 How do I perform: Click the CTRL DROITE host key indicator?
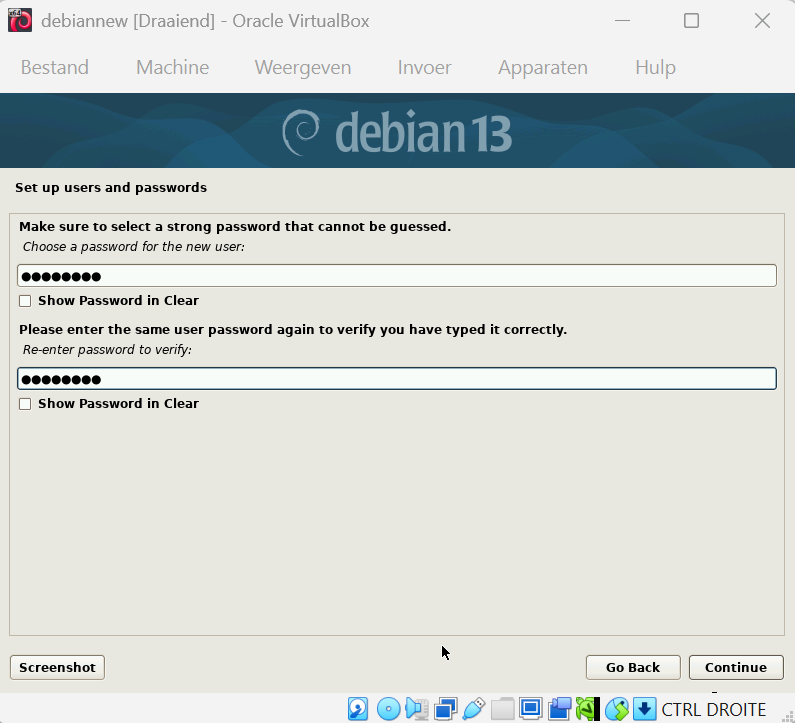(713, 709)
